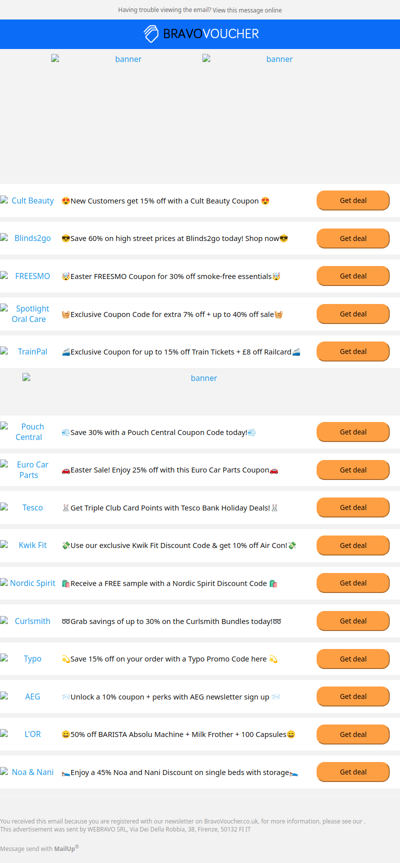Get deal for Pouch Central coupon
This screenshot has width=400, height=863.
(x=353, y=432)
